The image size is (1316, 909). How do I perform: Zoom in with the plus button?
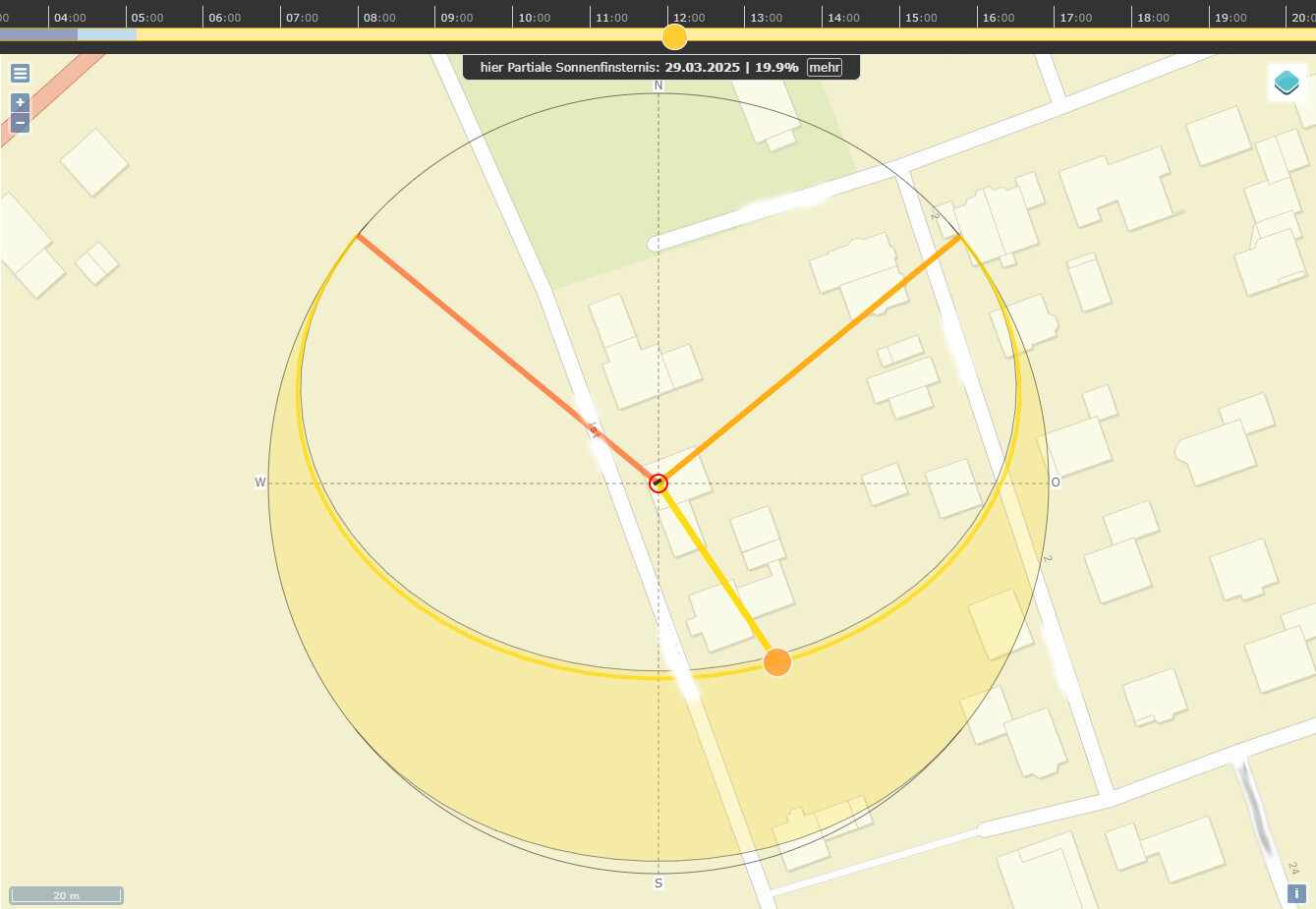point(20,102)
